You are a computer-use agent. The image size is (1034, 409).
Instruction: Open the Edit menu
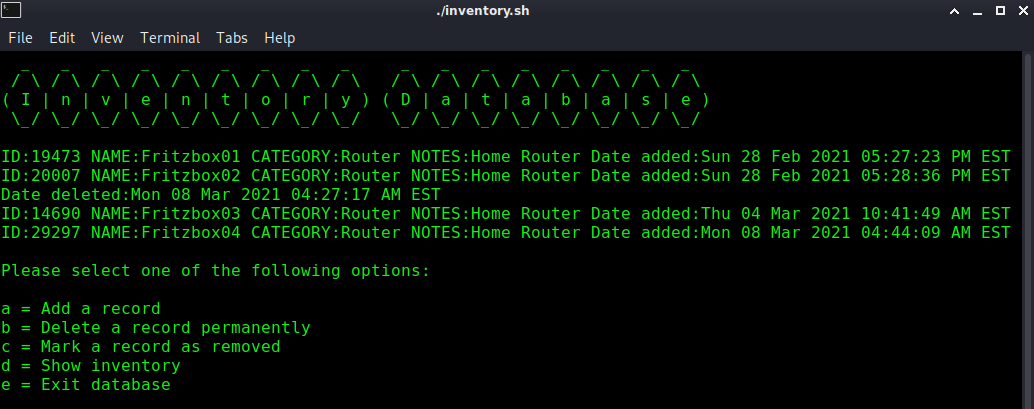tap(62, 38)
